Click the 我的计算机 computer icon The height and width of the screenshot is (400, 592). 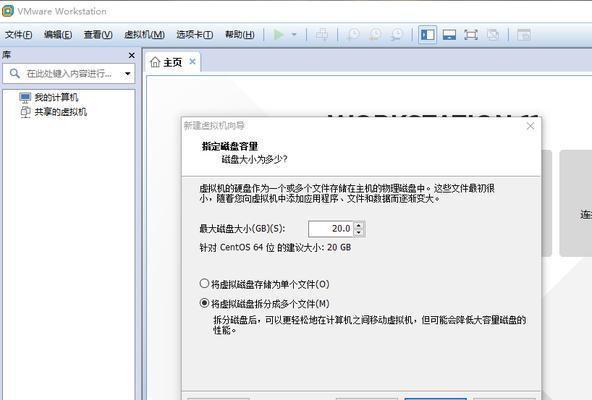coord(25,98)
